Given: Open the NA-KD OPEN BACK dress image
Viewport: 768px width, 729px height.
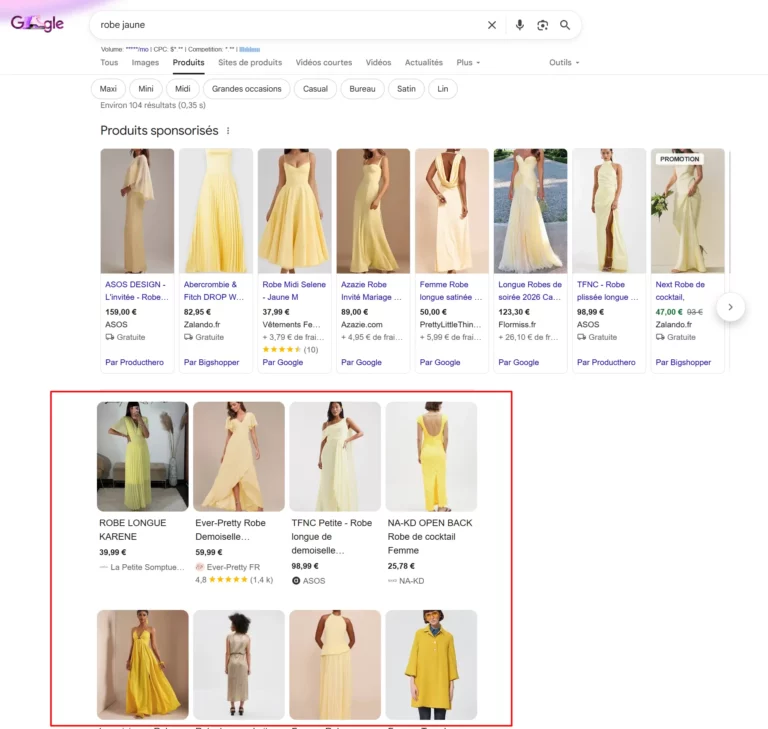Looking at the screenshot, I should (x=431, y=457).
